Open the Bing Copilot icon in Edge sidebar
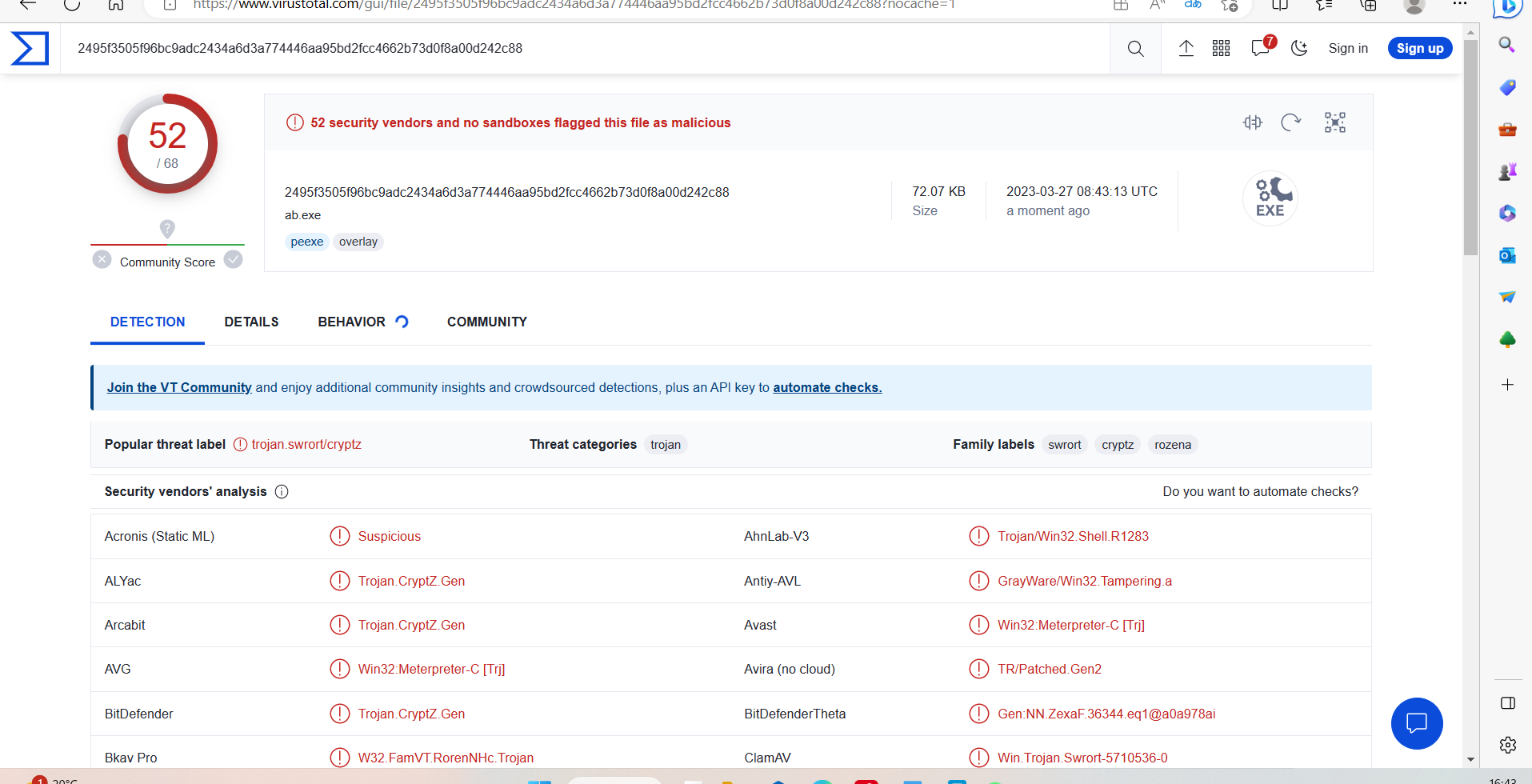The width and height of the screenshot is (1532, 784). coord(1507,9)
